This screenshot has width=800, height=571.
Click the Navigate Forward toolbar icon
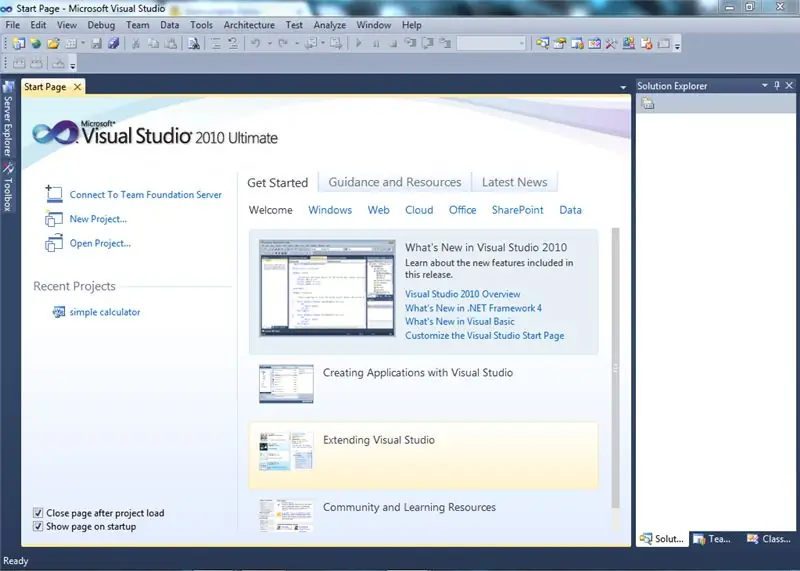[x=336, y=44]
